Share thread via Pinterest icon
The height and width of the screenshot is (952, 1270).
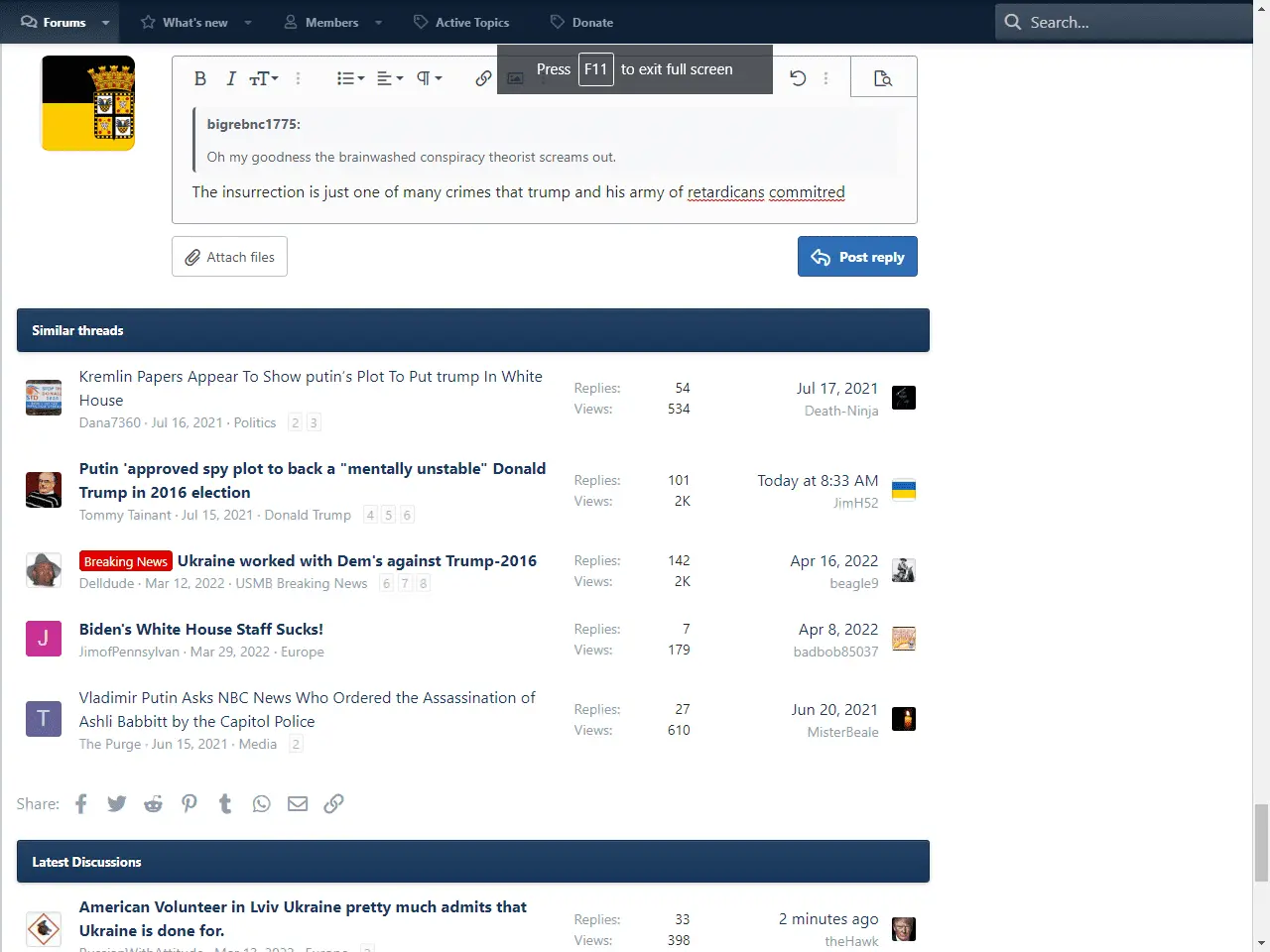[190, 803]
